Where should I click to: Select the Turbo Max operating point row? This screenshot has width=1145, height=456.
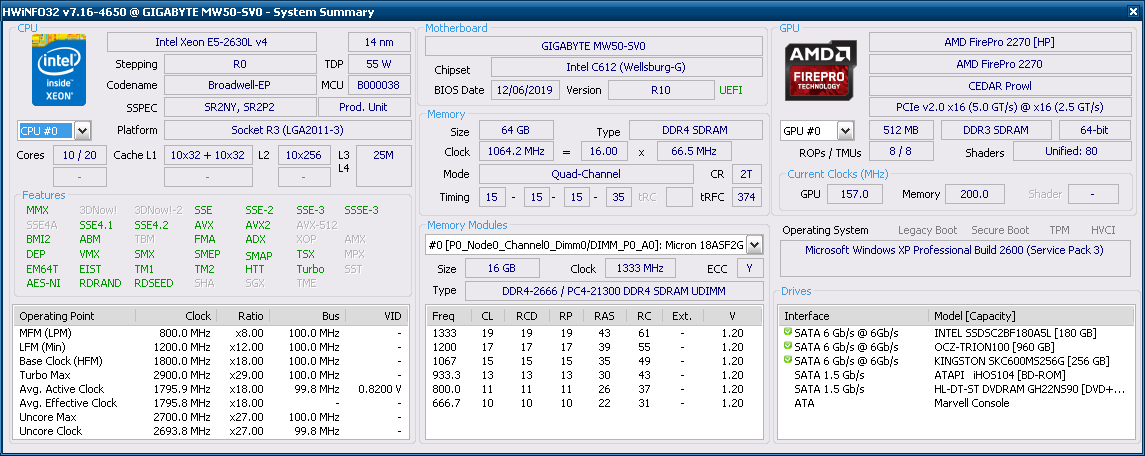point(210,375)
